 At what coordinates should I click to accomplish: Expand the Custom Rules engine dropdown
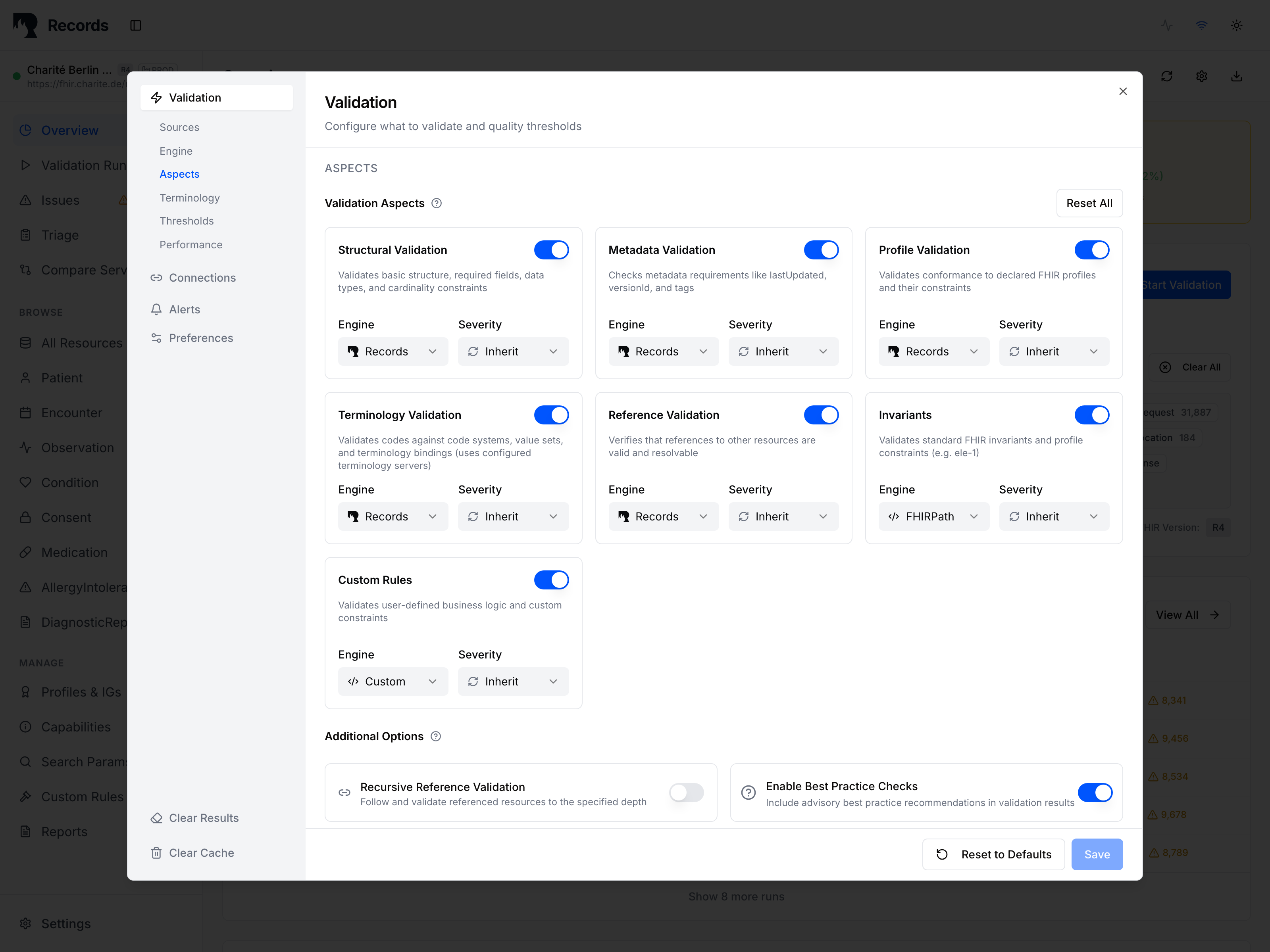pyautogui.click(x=393, y=682)
